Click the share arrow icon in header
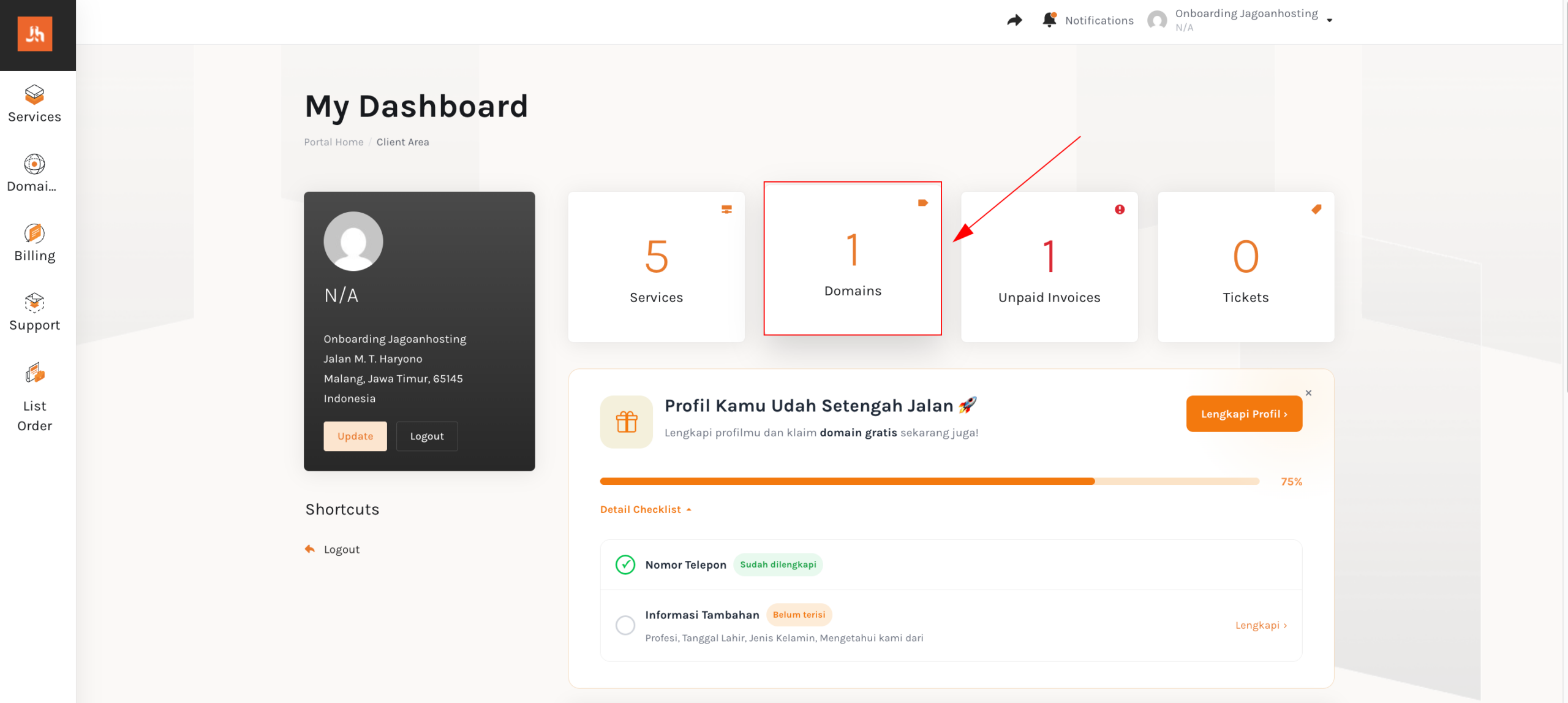This screenshot has width=1568, height=703. click(x=1014, y=21)
